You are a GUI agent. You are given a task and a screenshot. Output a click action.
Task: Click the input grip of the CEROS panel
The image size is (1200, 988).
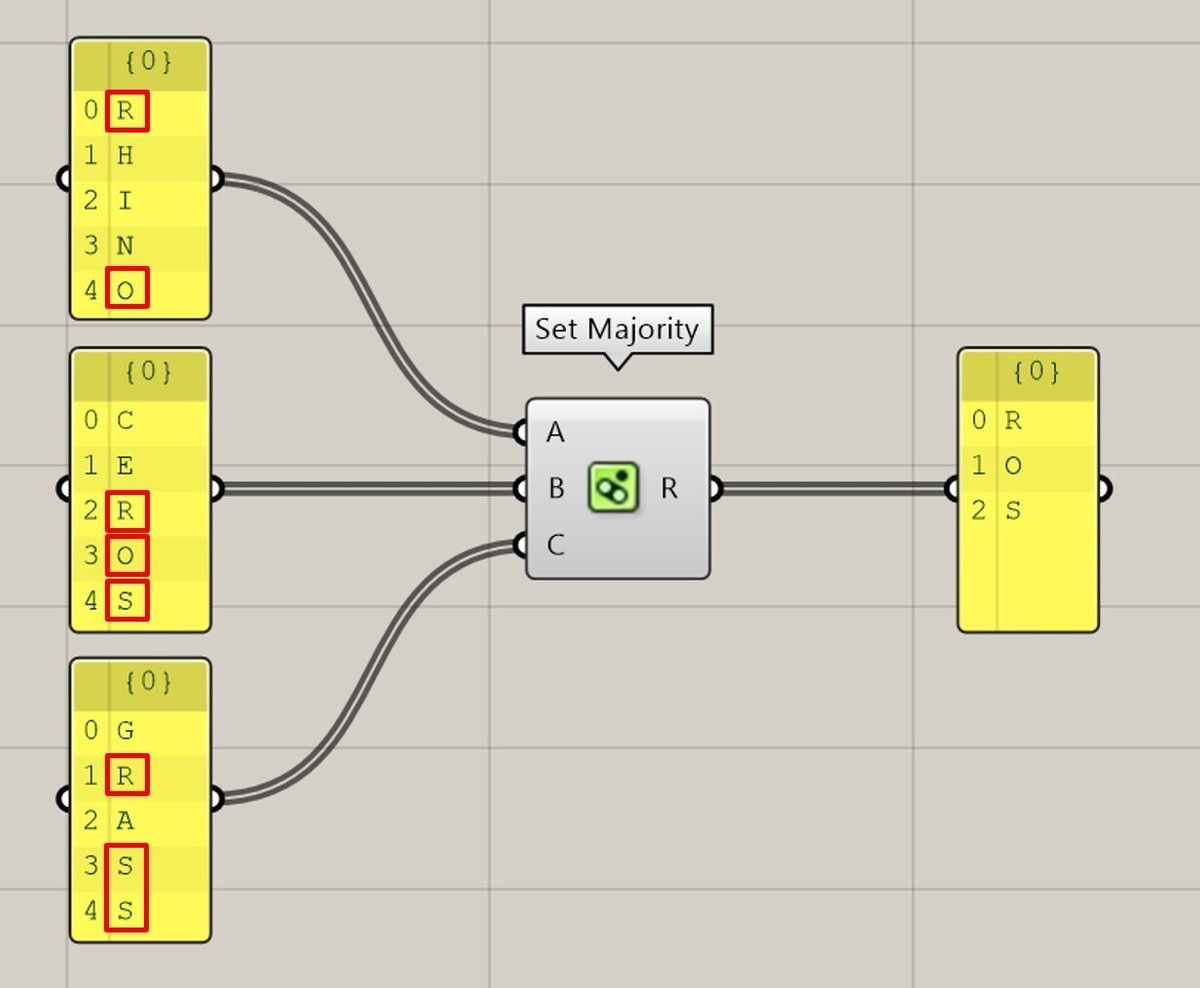pyautogui.click(x=65, y=489)
